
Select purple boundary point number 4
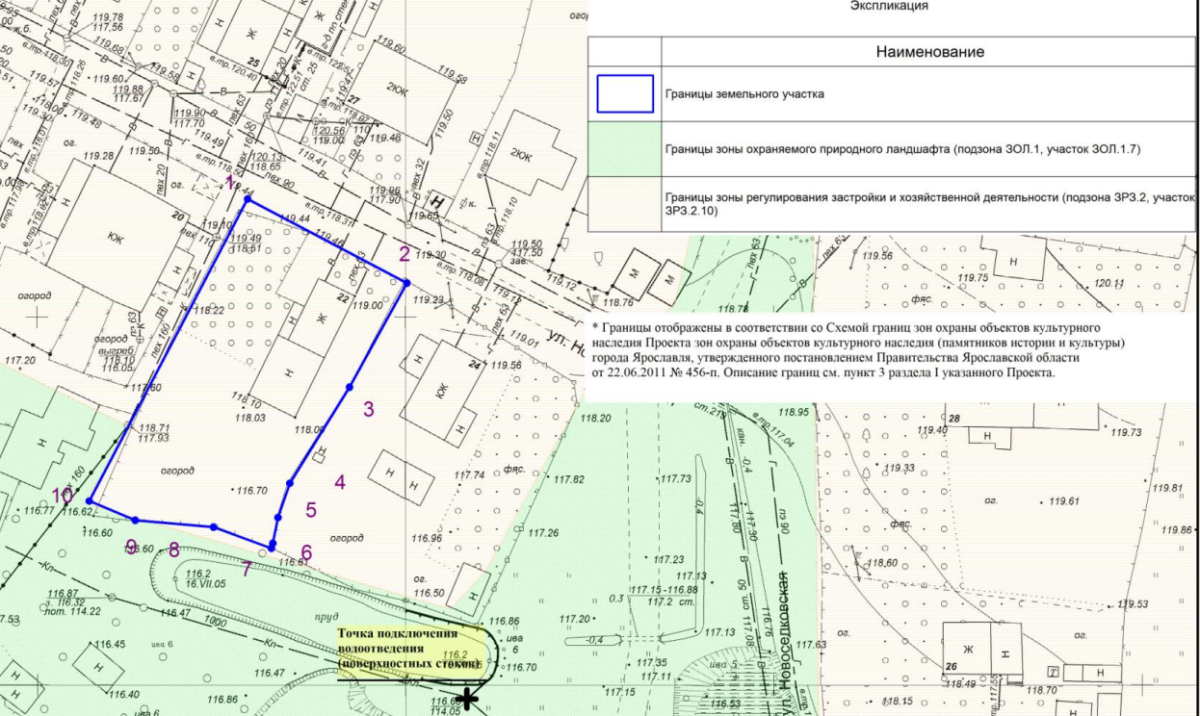[340, 482]
